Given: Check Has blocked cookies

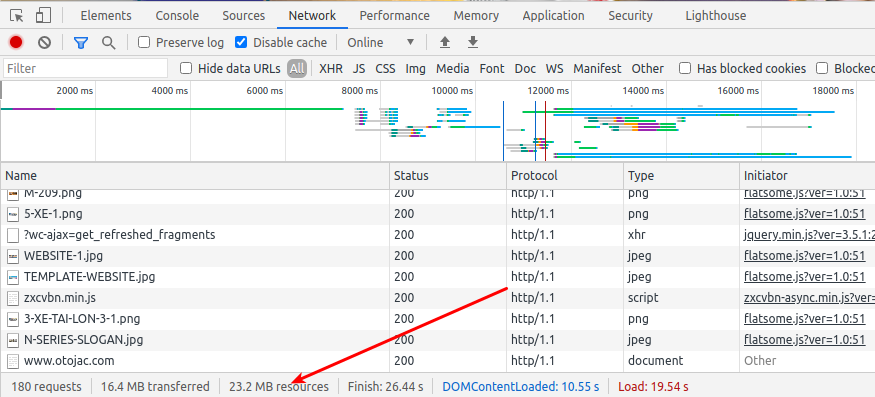Looking at the screenshot, I should 685,69.
